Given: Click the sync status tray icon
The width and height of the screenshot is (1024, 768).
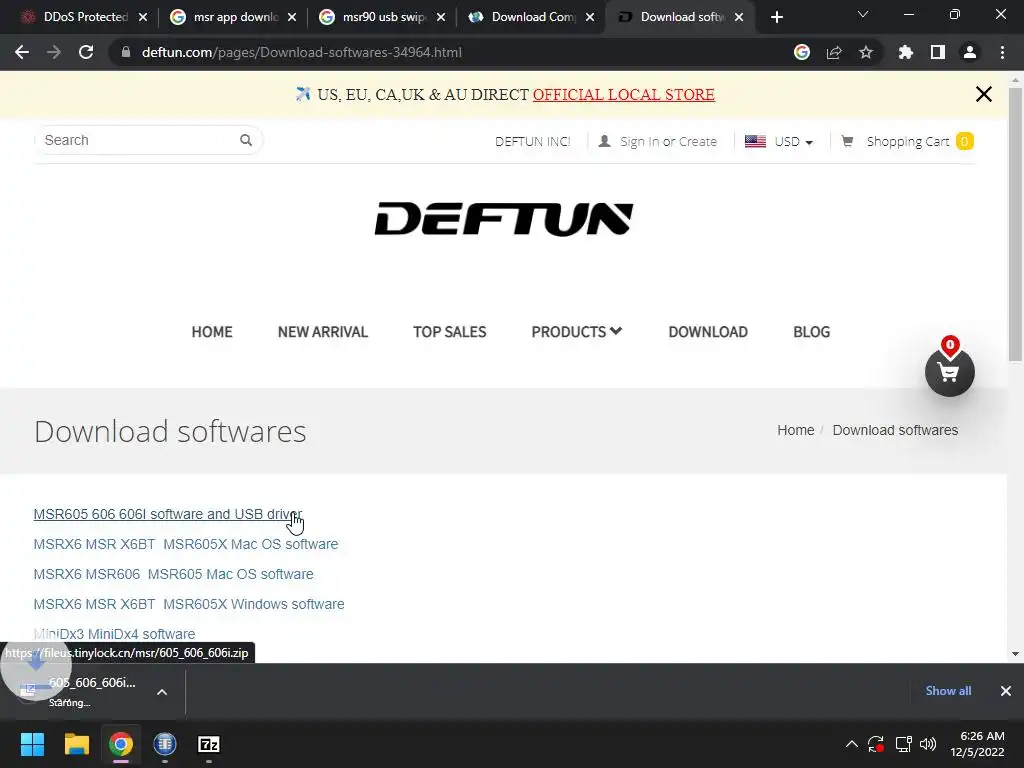Looking at the screenshot, I should (876, 744).
